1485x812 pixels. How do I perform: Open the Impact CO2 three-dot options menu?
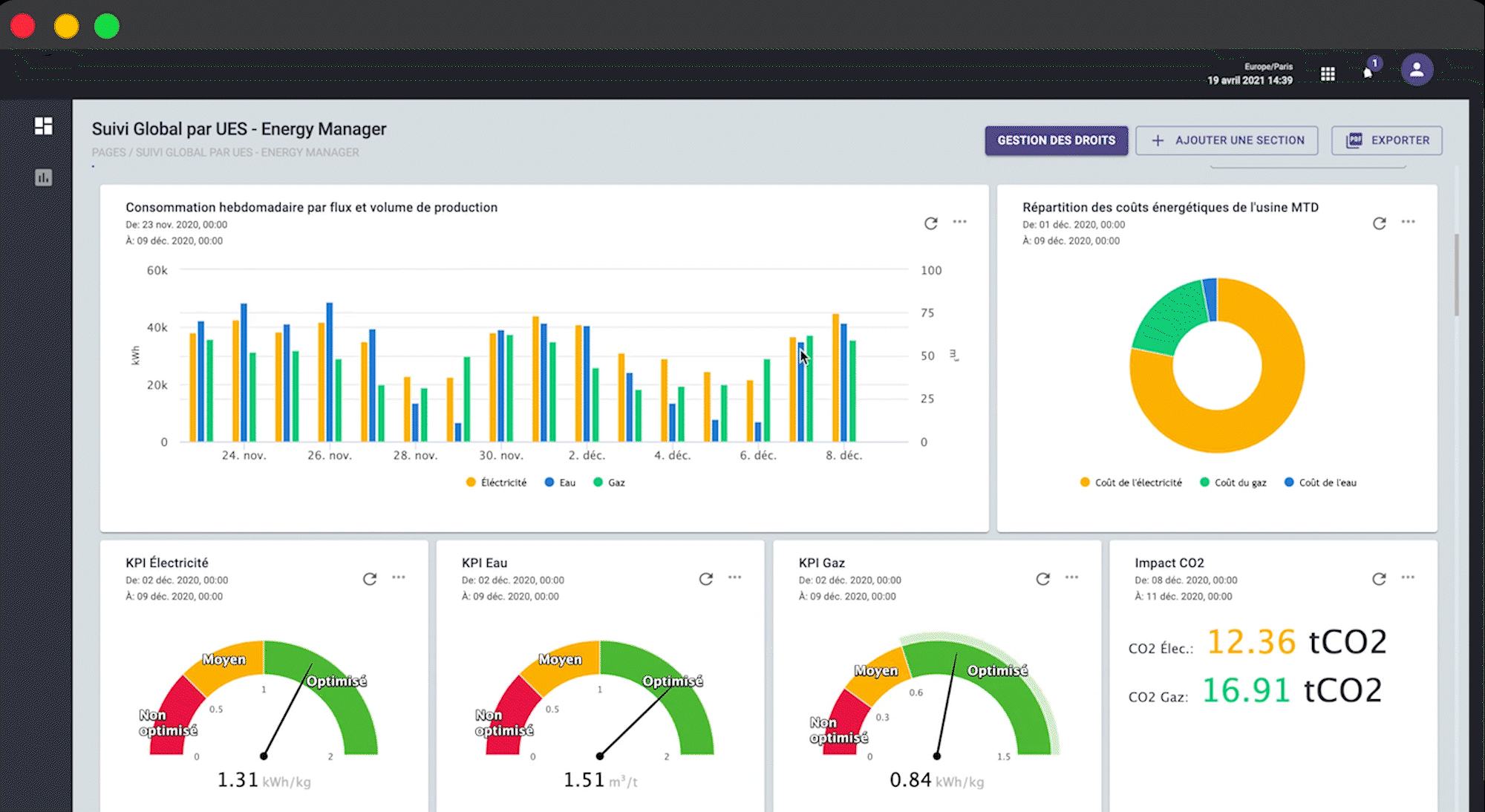coord(1408,577)
